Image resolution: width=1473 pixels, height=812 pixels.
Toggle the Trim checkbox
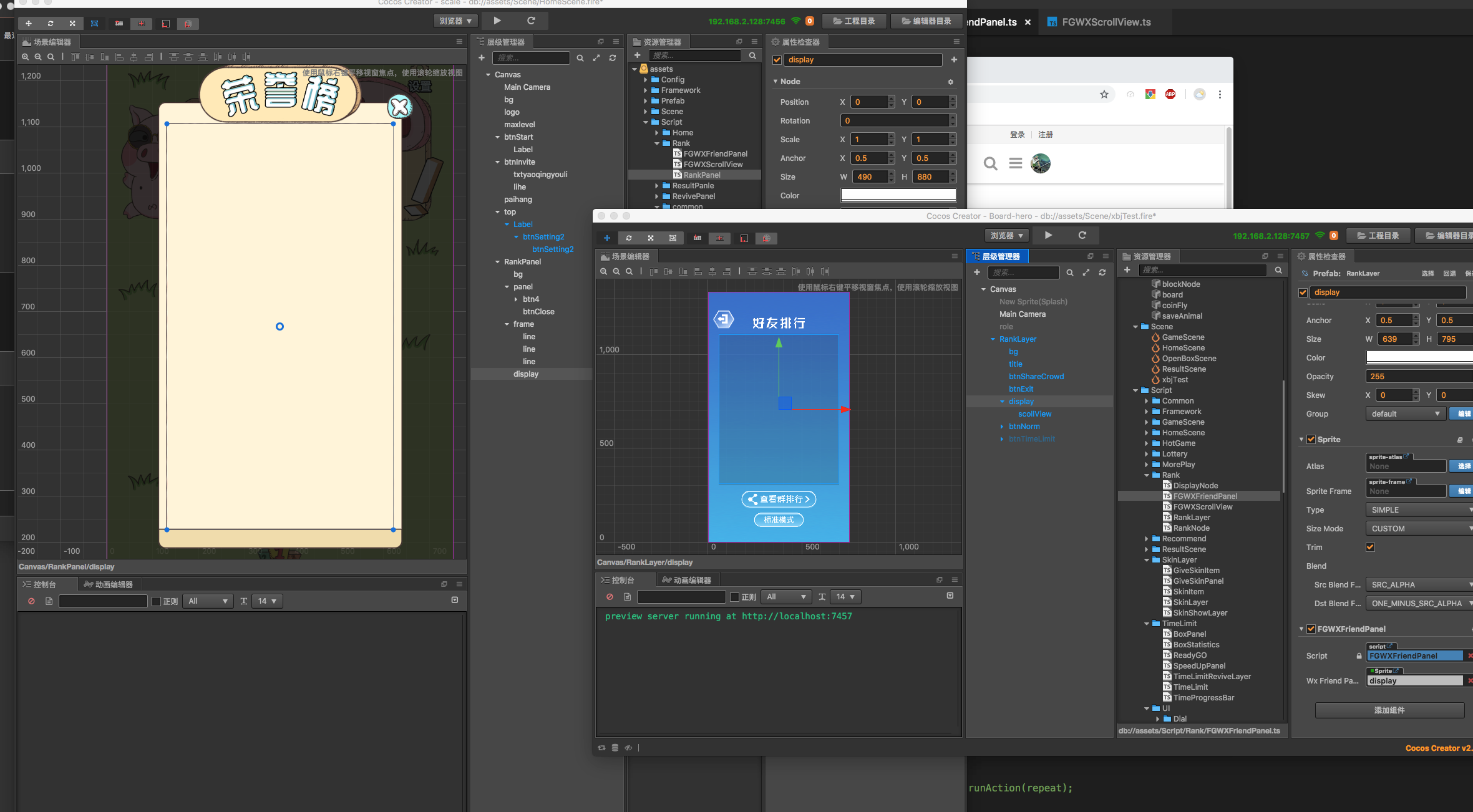click(1370, 547)
